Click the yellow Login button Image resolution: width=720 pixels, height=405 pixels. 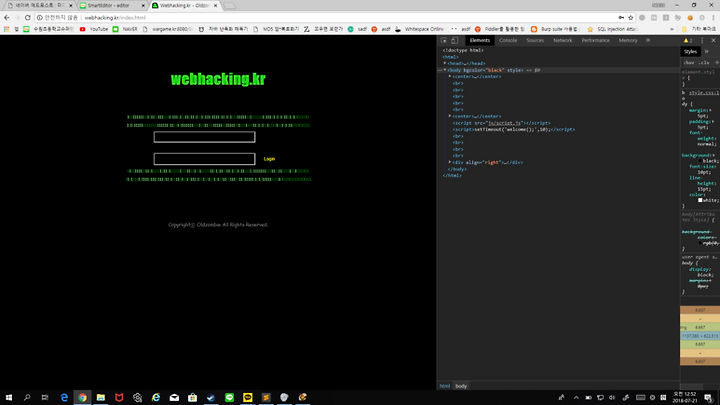tap(269, 159)
